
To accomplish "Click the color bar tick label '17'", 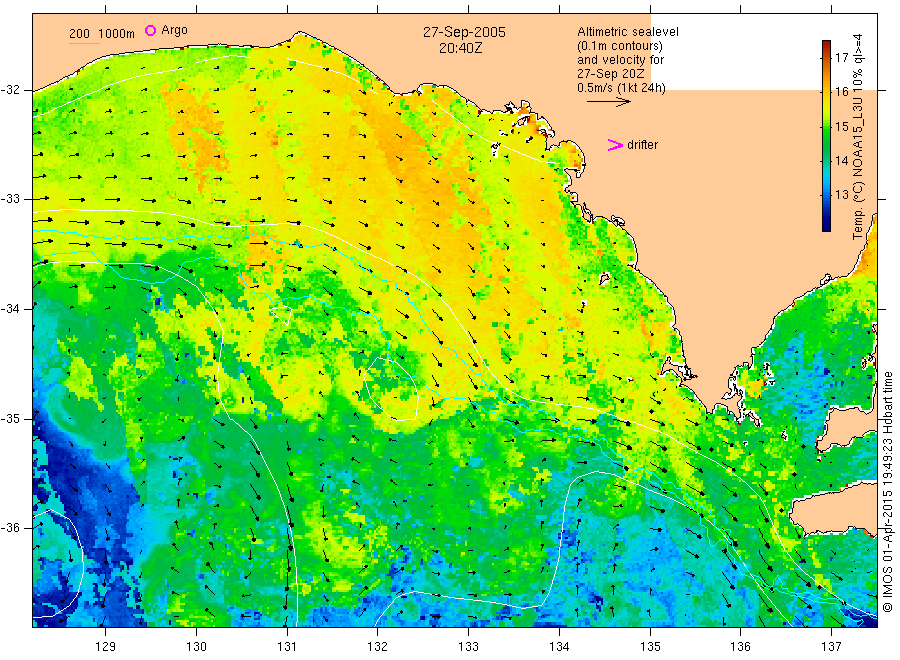I will (841, 57).
